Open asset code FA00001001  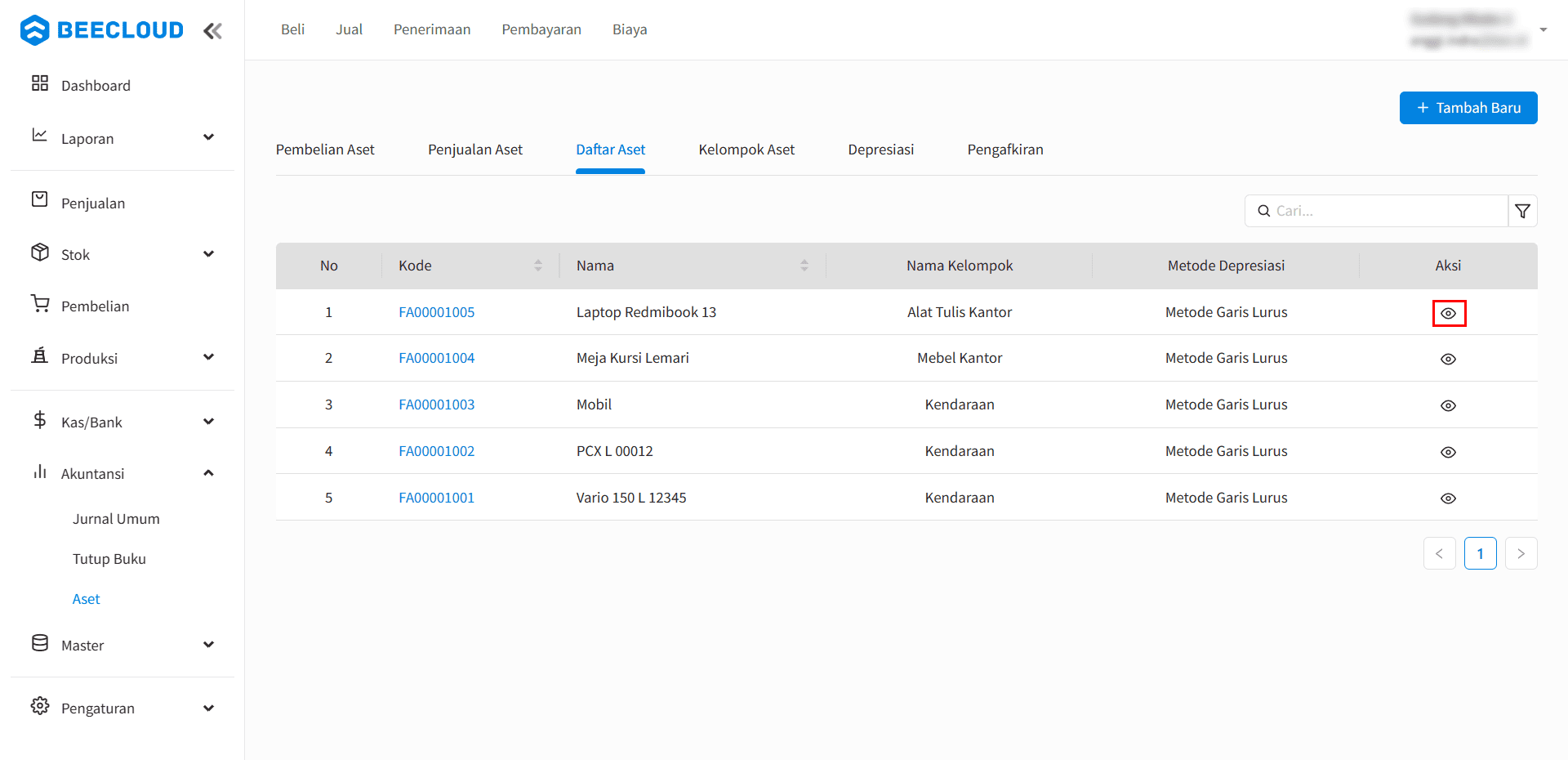(x=436, y=498)
